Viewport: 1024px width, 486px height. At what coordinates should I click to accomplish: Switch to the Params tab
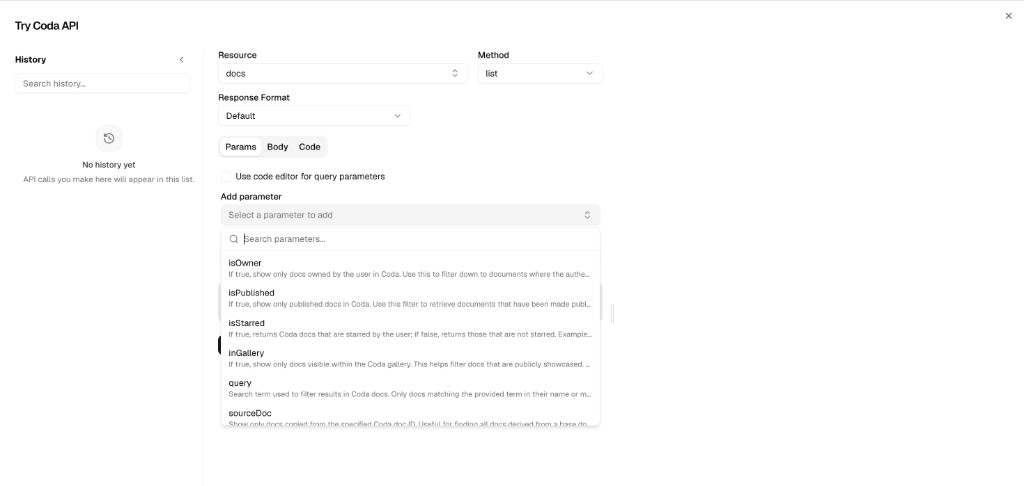[x=241, y=147]
